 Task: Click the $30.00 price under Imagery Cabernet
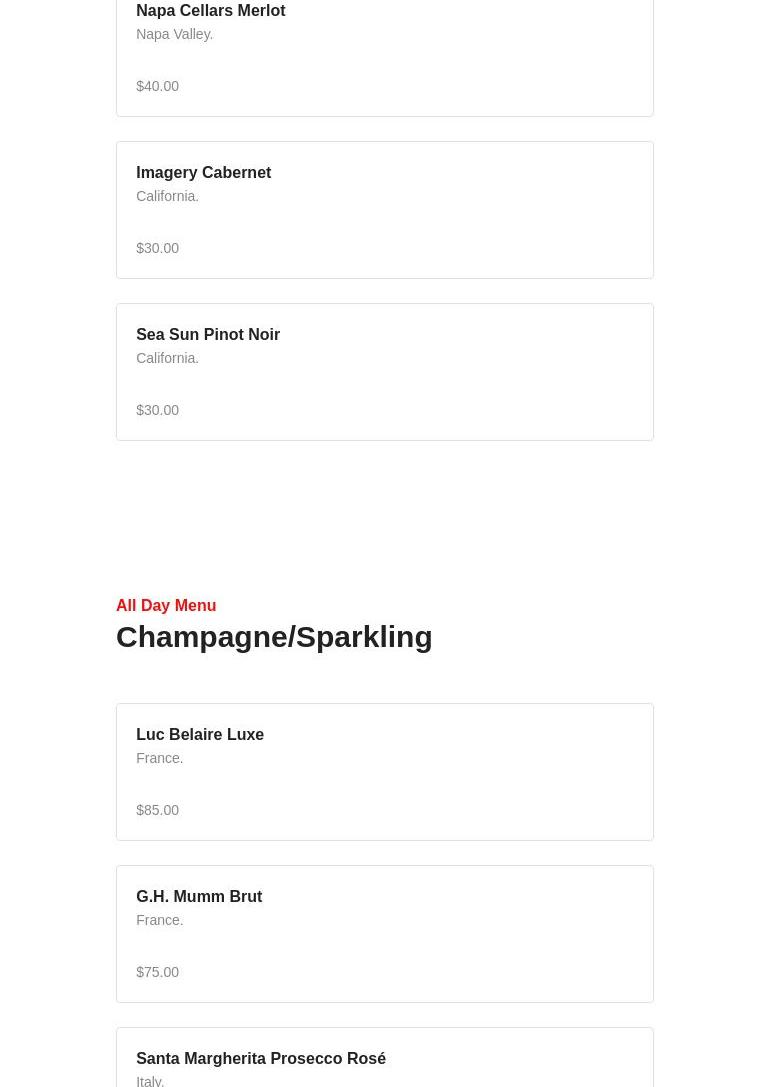(157, 248)
